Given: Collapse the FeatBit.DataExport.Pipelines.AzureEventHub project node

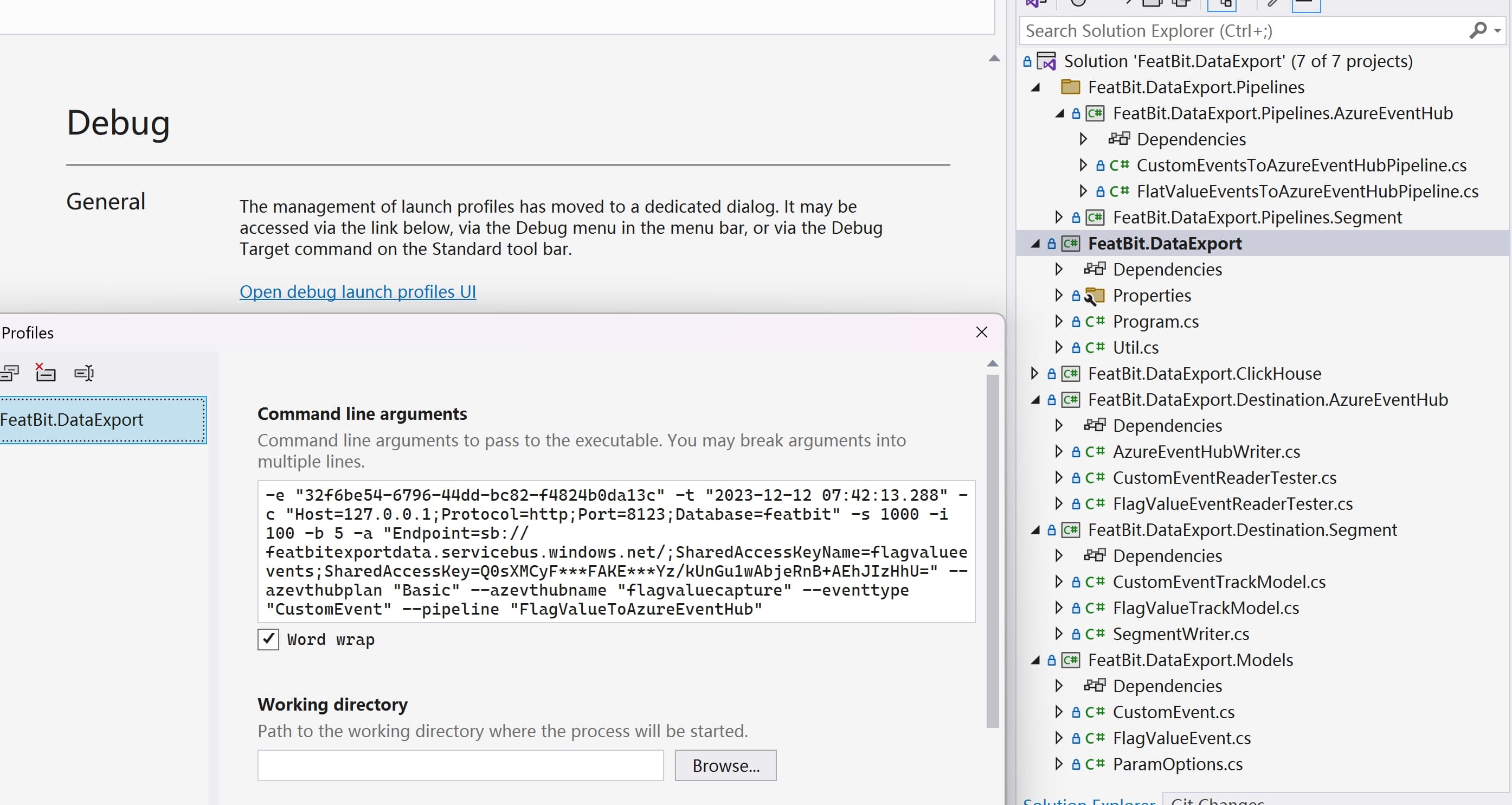Looking at the screenshot, I should tap(1059, 113).
